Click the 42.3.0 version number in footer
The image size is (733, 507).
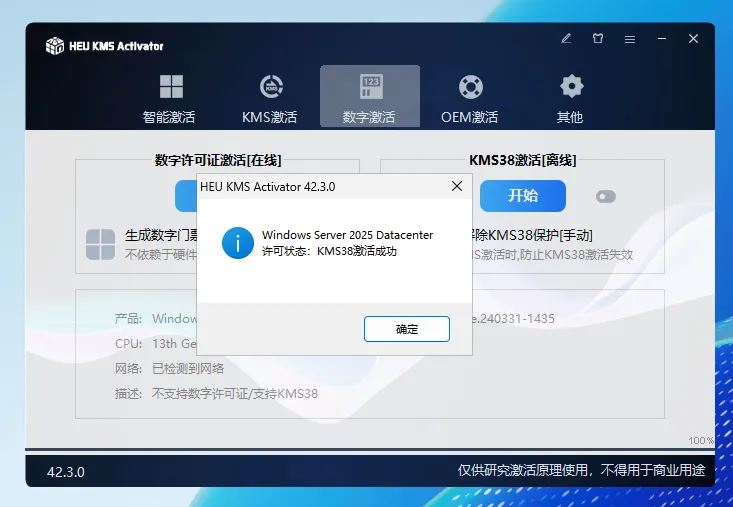coord(65,472)
